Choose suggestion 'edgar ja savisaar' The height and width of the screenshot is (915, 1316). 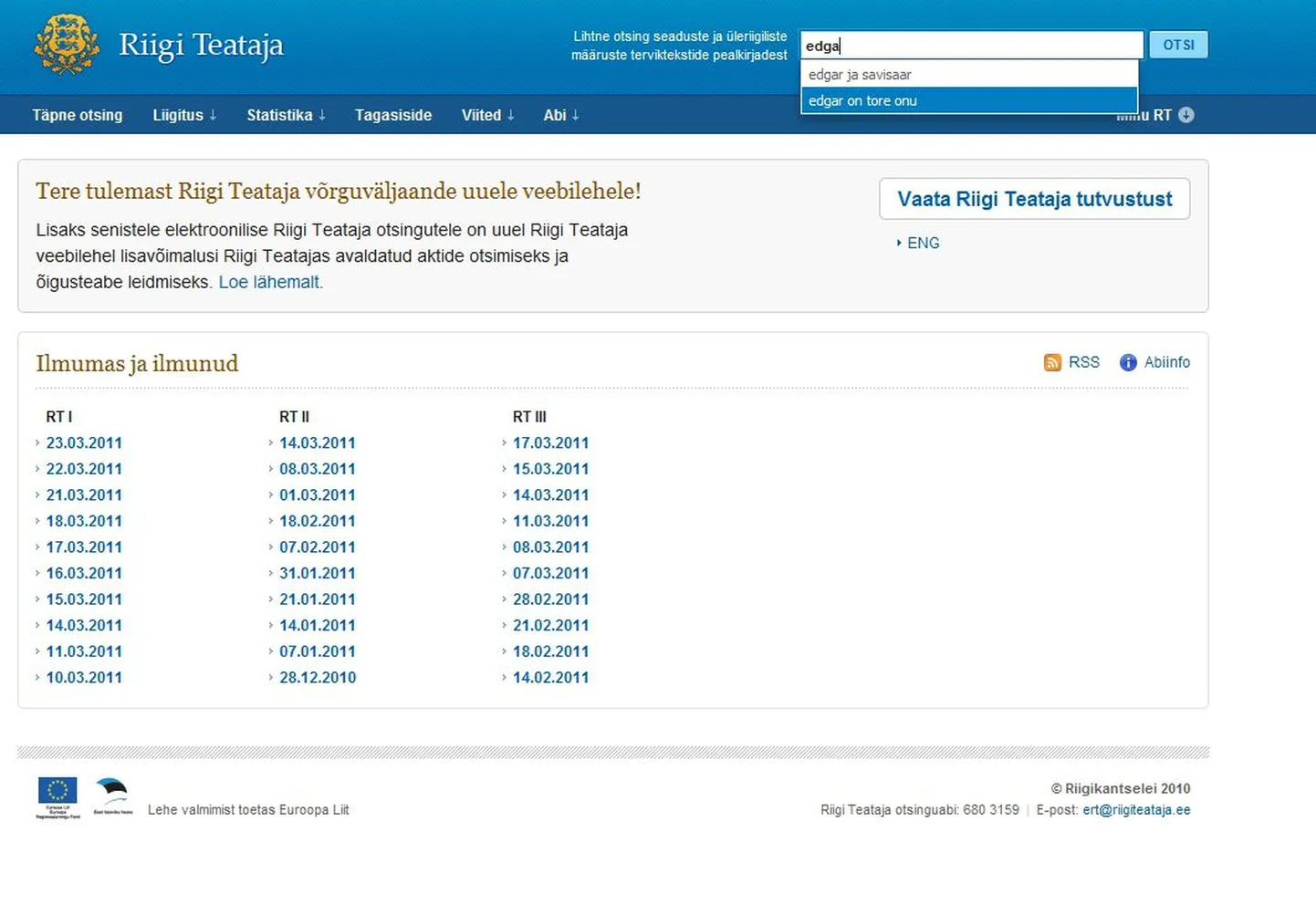pos(969,75)
